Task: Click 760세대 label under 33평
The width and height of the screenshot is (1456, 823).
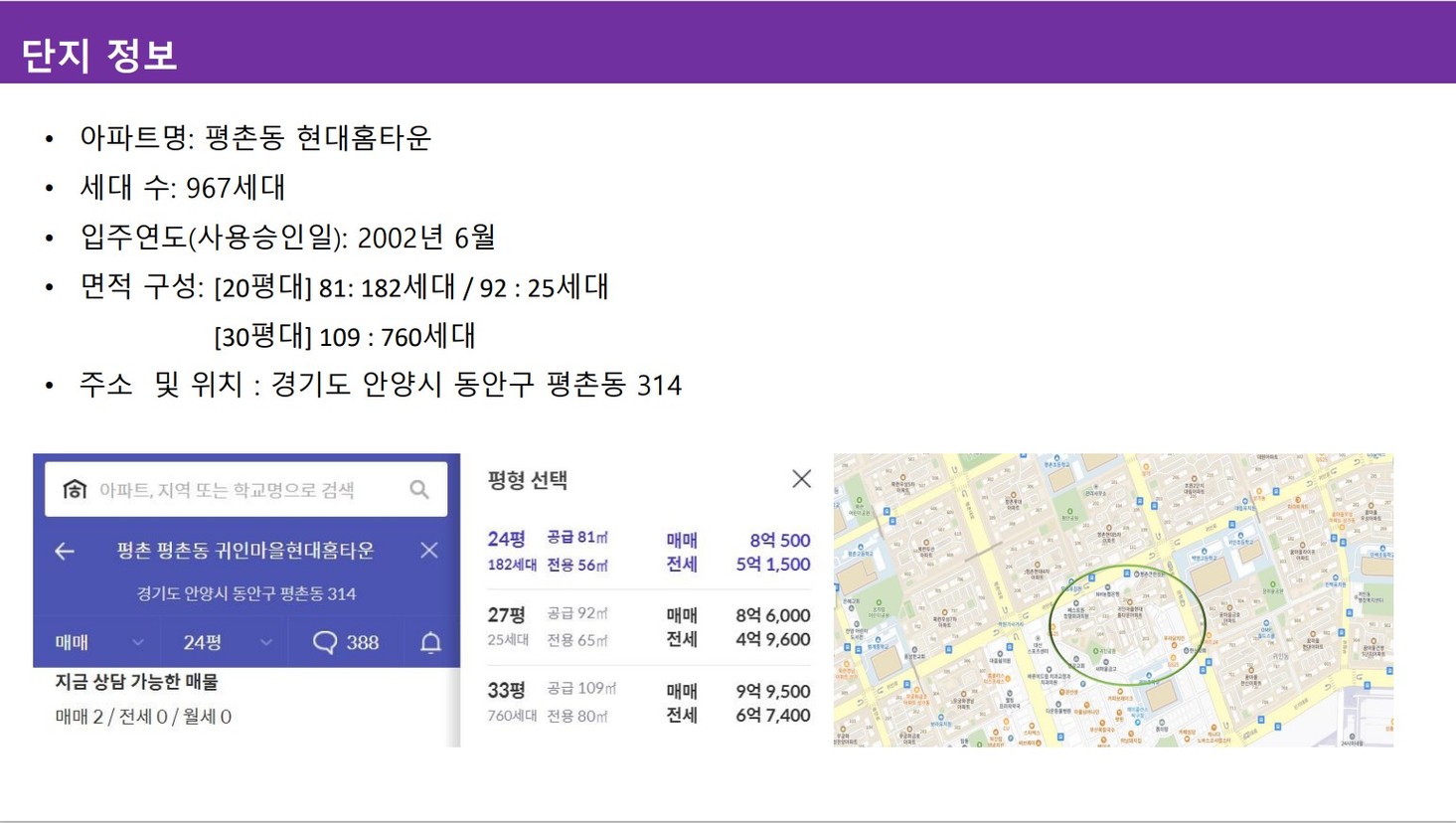Action: pyautogui.click(x=512, y=716)
